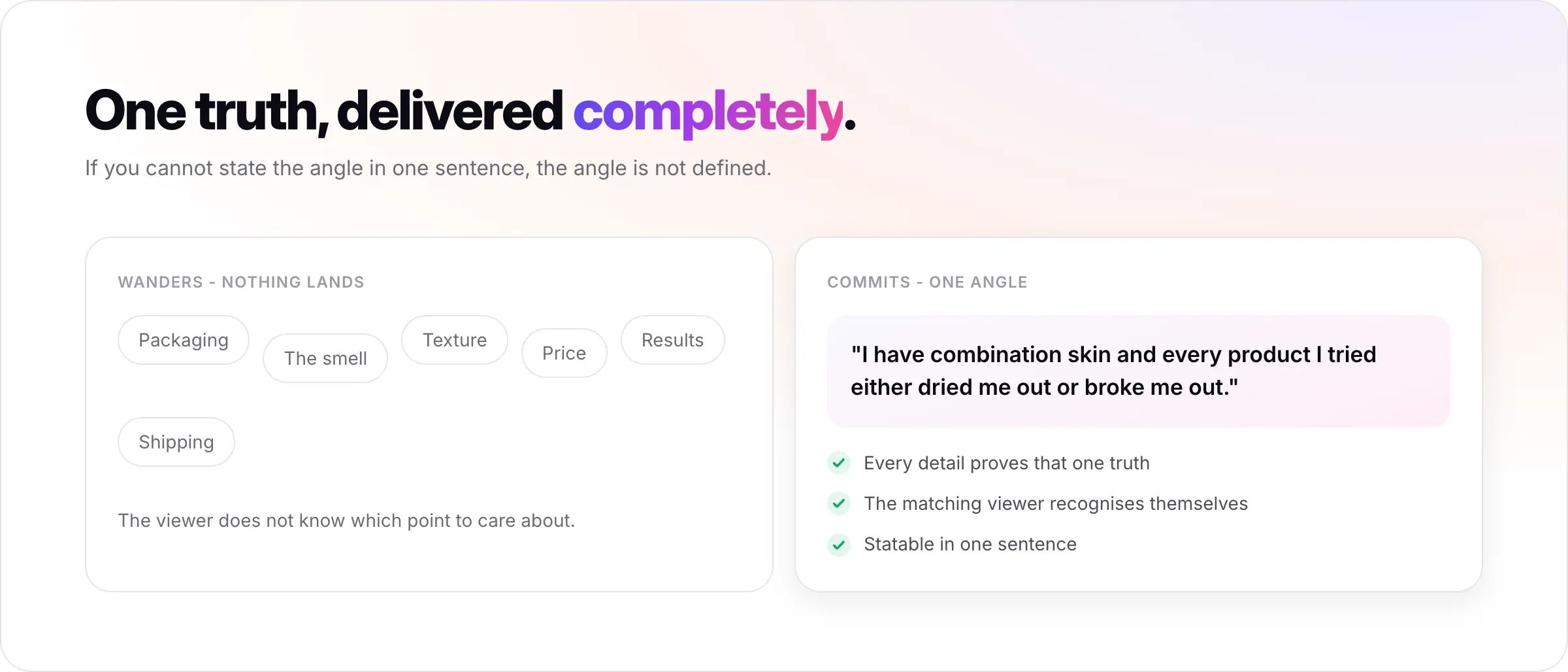Click the Packaging pill tag
Viewport: 1568px width, 672px height.
pos(184,340)
